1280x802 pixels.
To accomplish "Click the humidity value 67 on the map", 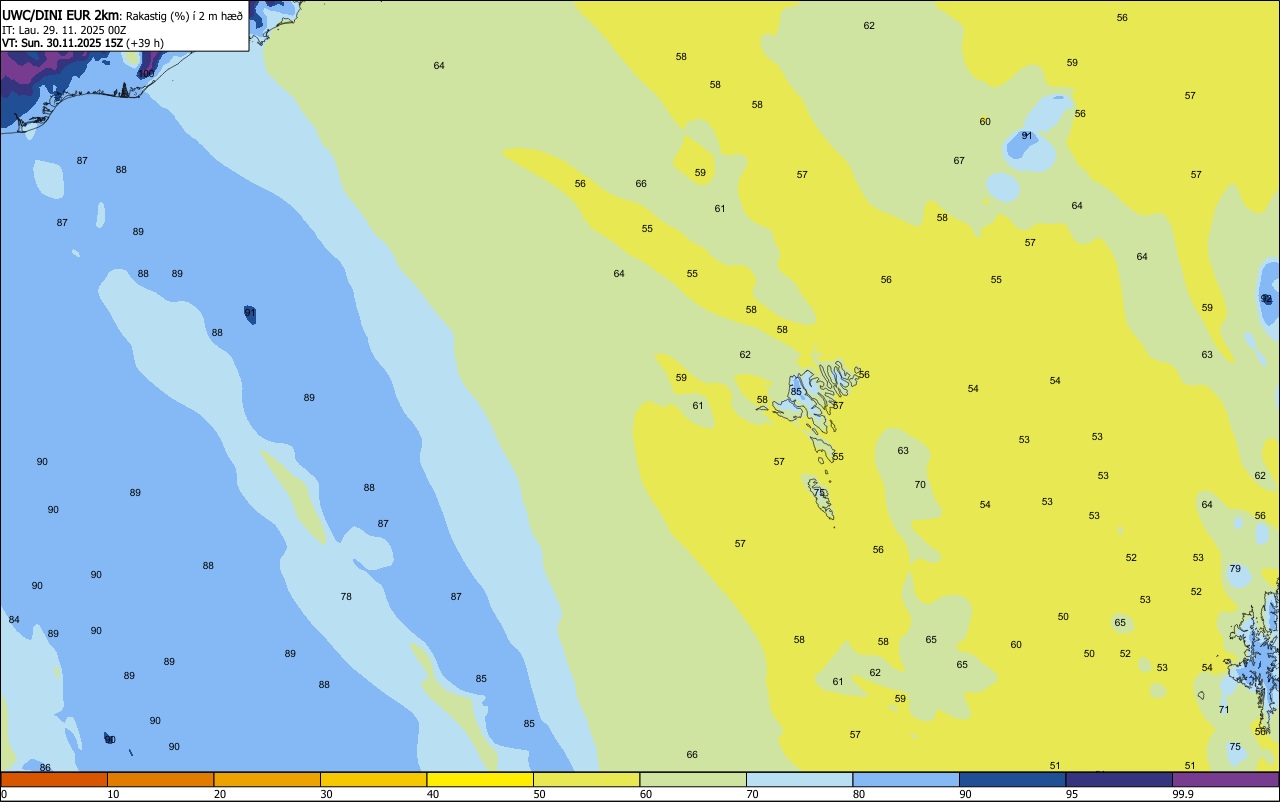I will (959, 160).
